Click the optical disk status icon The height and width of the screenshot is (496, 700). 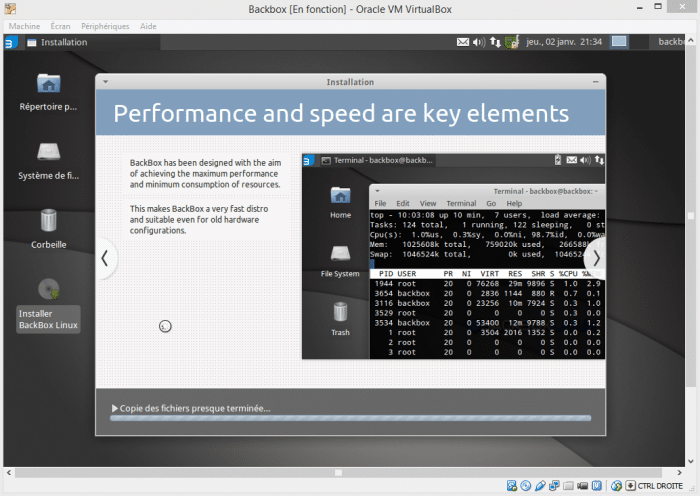coord(526,486)
